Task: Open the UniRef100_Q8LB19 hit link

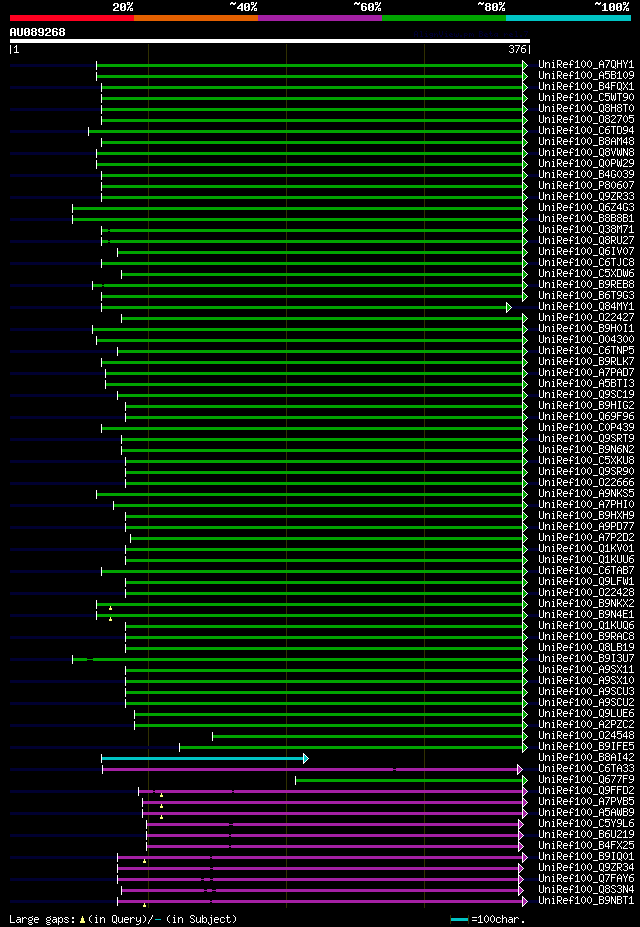Action: [x=586, y=648]
